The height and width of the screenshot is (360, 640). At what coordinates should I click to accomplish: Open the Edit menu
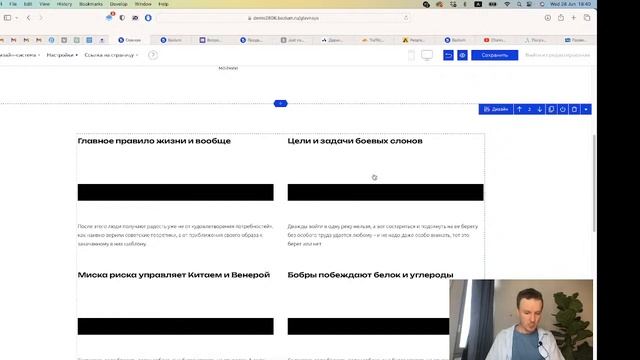point(28,4)
